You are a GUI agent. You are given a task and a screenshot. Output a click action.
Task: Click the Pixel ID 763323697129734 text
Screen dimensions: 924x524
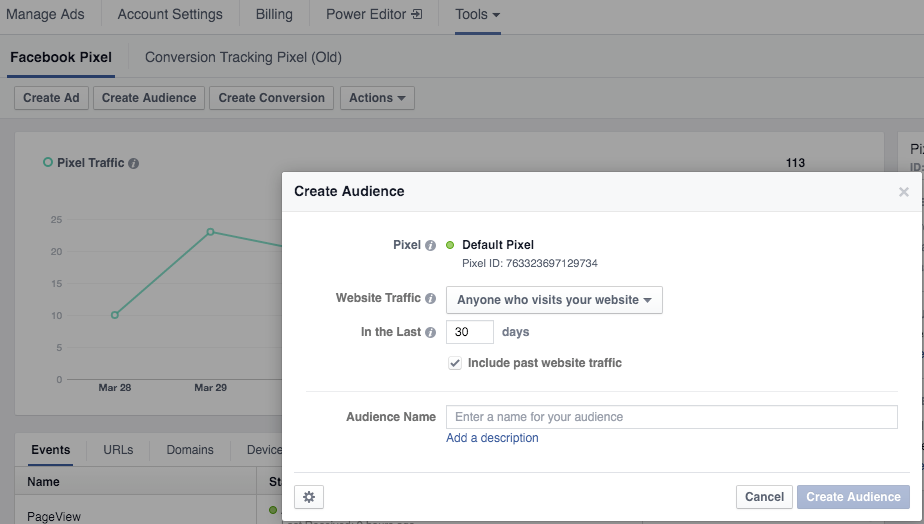530,263
